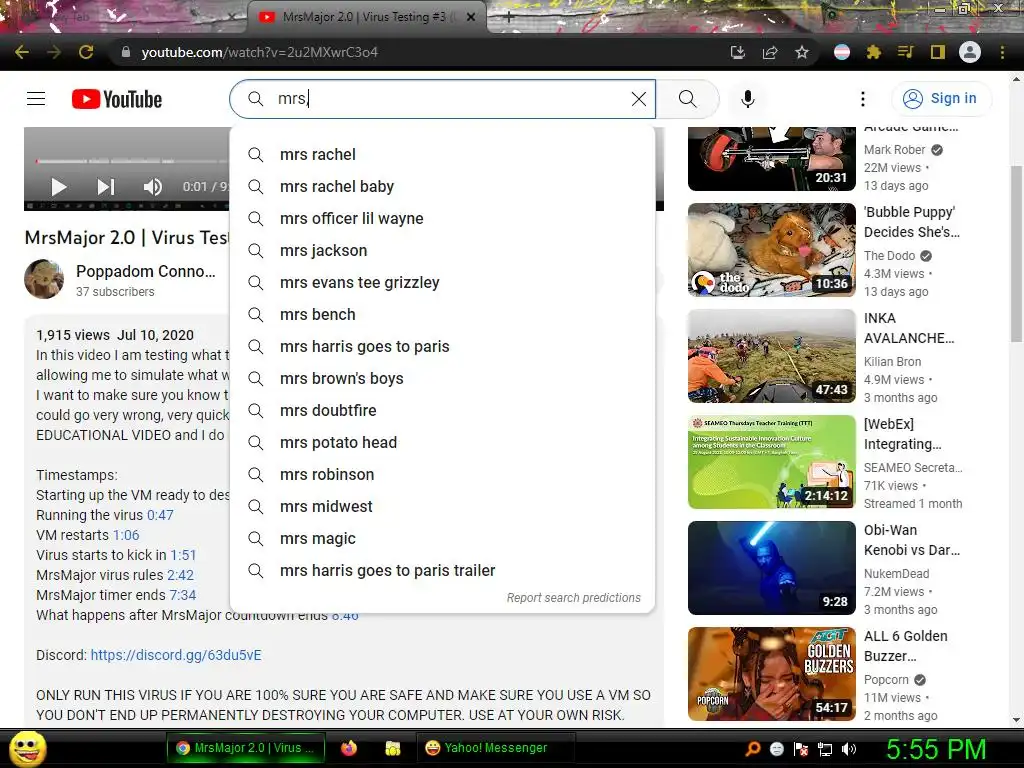The image size is (1024, 768).
Task: Open browser extensions puzzle icon
Action: (x=874, y=52)
